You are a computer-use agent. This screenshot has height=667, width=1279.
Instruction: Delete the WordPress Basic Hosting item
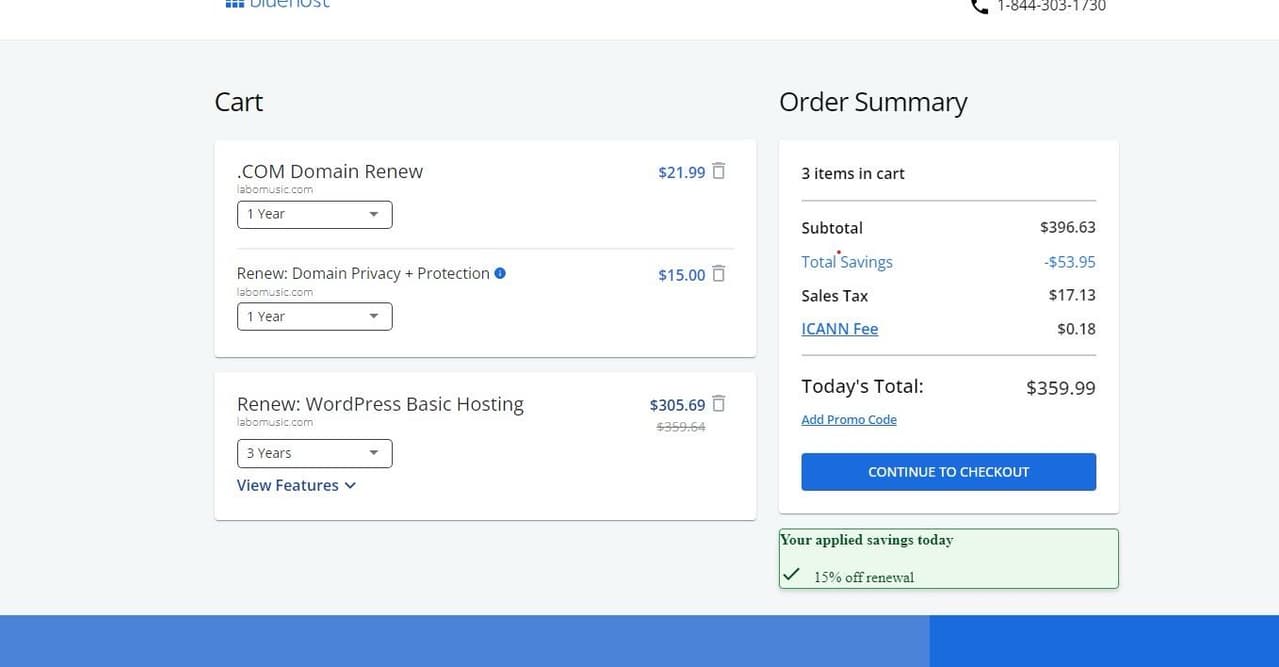tap(719, 404)
